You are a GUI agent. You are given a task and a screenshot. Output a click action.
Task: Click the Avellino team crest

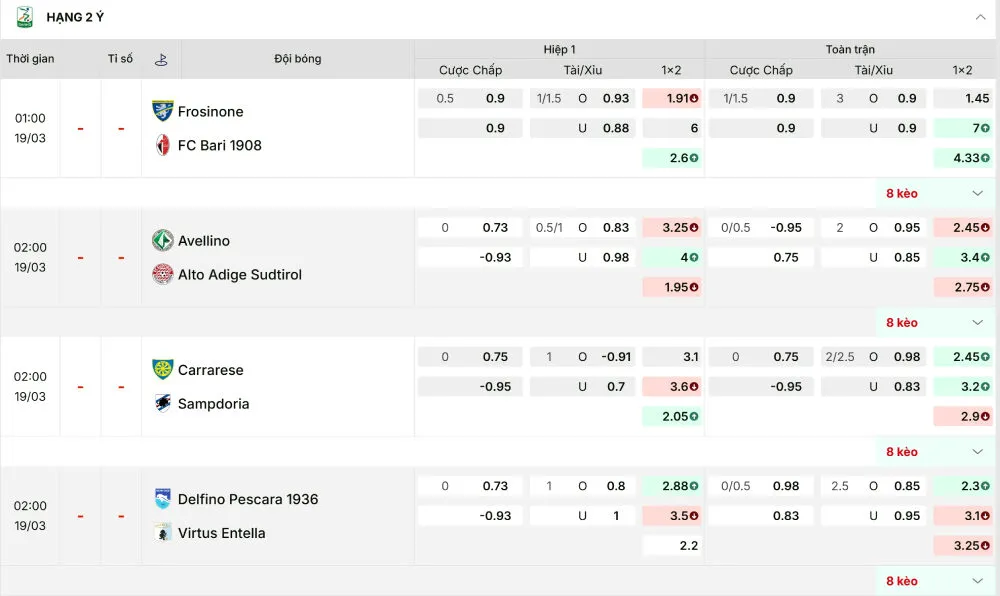tap(162, 241)
